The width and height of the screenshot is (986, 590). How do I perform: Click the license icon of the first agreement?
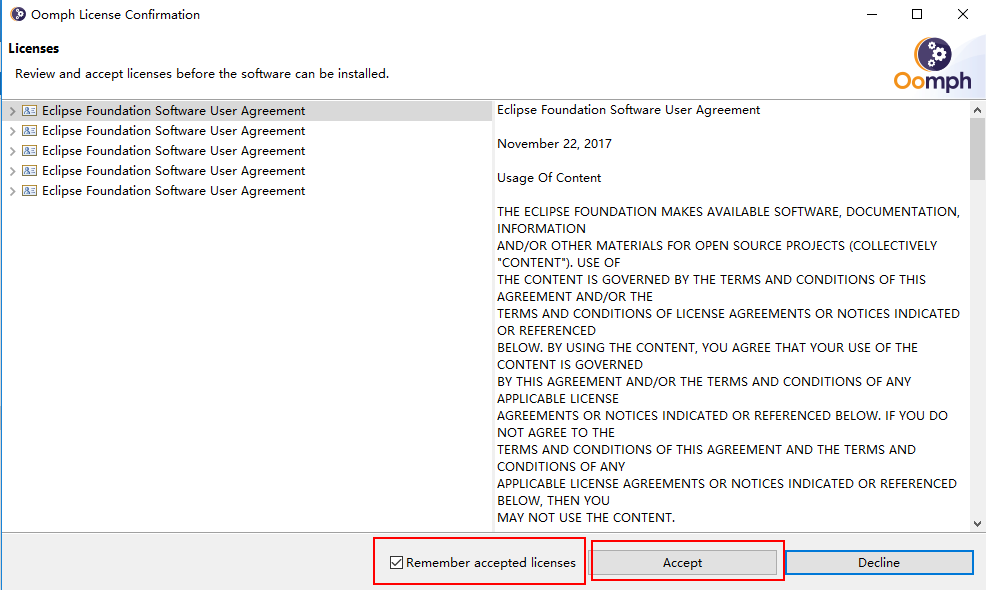[x=30, y=111]
